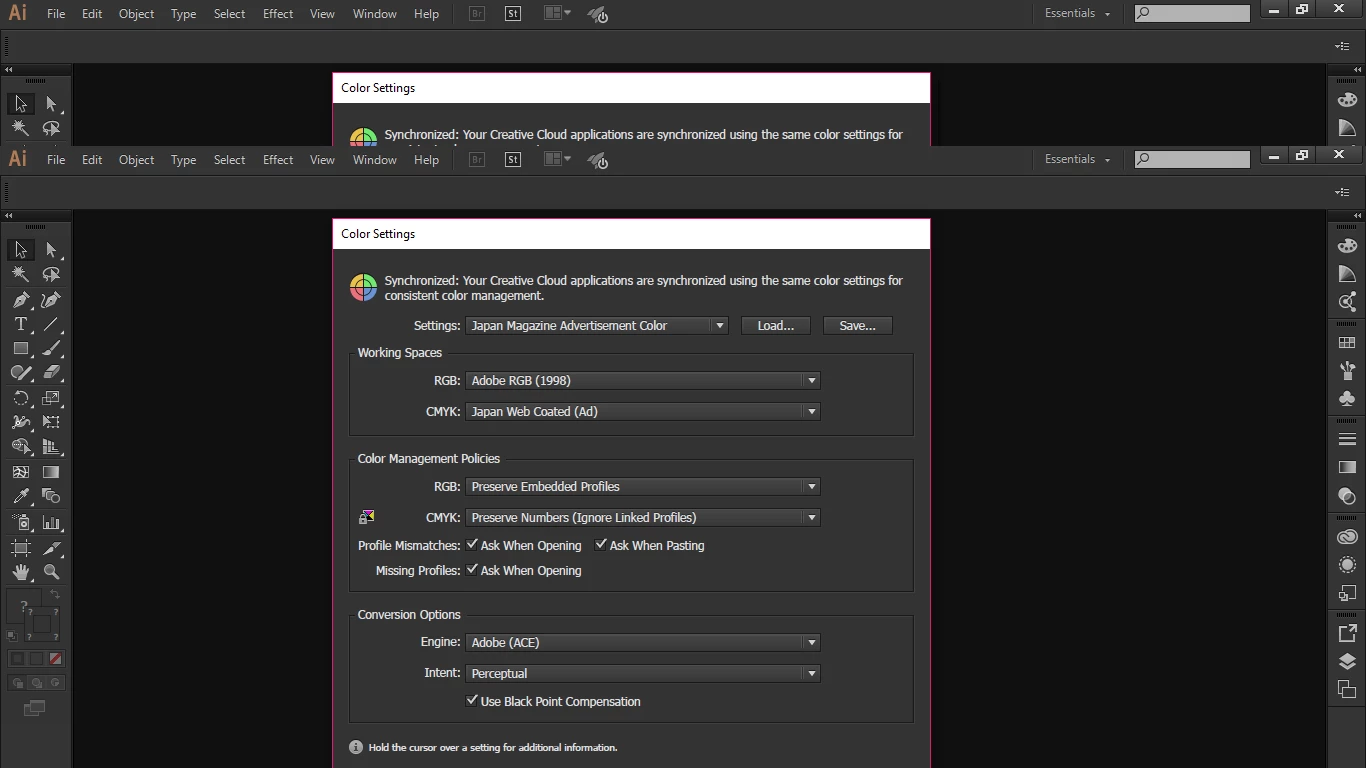The image size is (1366, 768).
Task: Choose the Blend tool
Action: 51,496
